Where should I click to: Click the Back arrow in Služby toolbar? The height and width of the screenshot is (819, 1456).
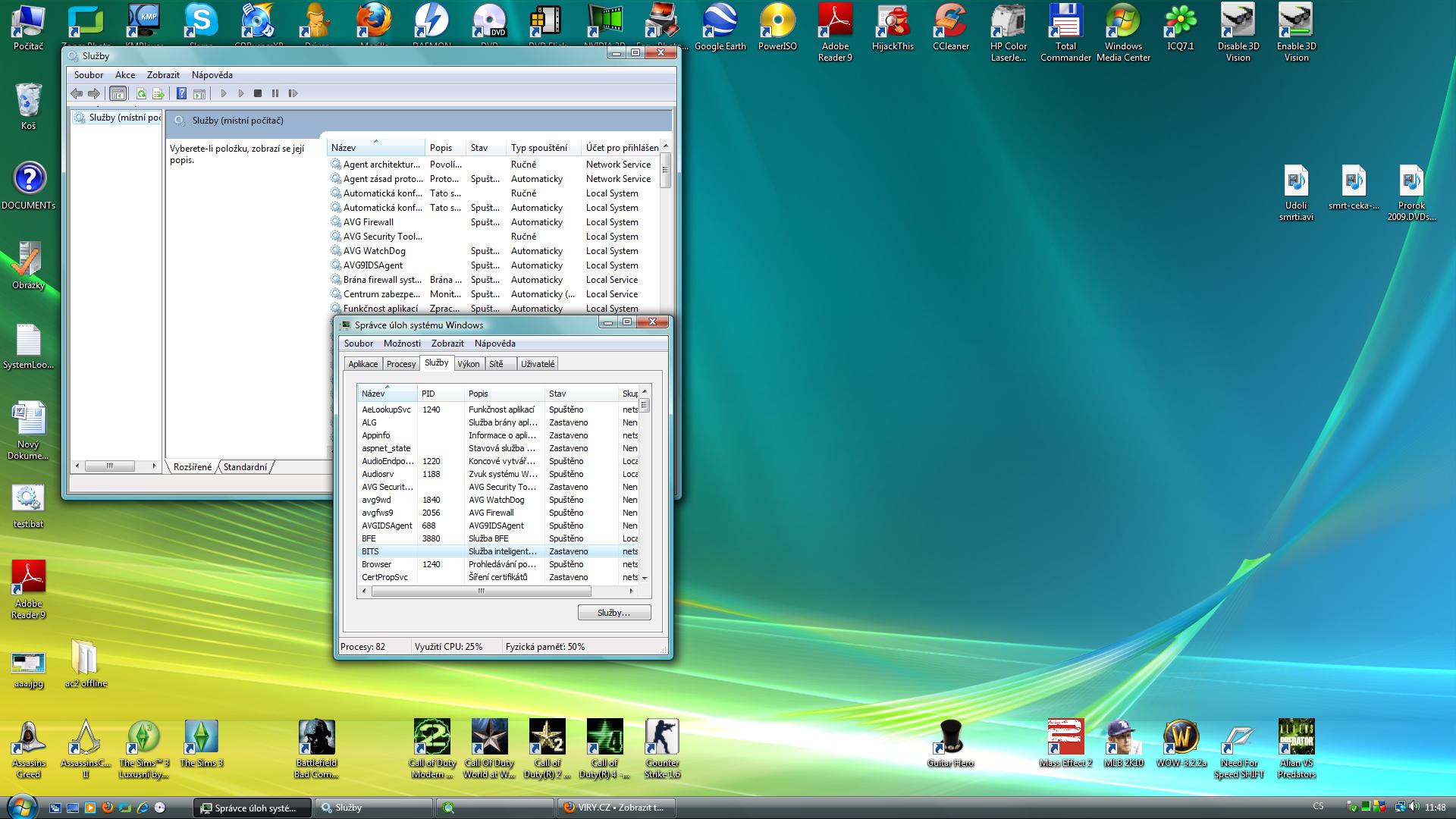pyautogui.click(x=77, y=93)
